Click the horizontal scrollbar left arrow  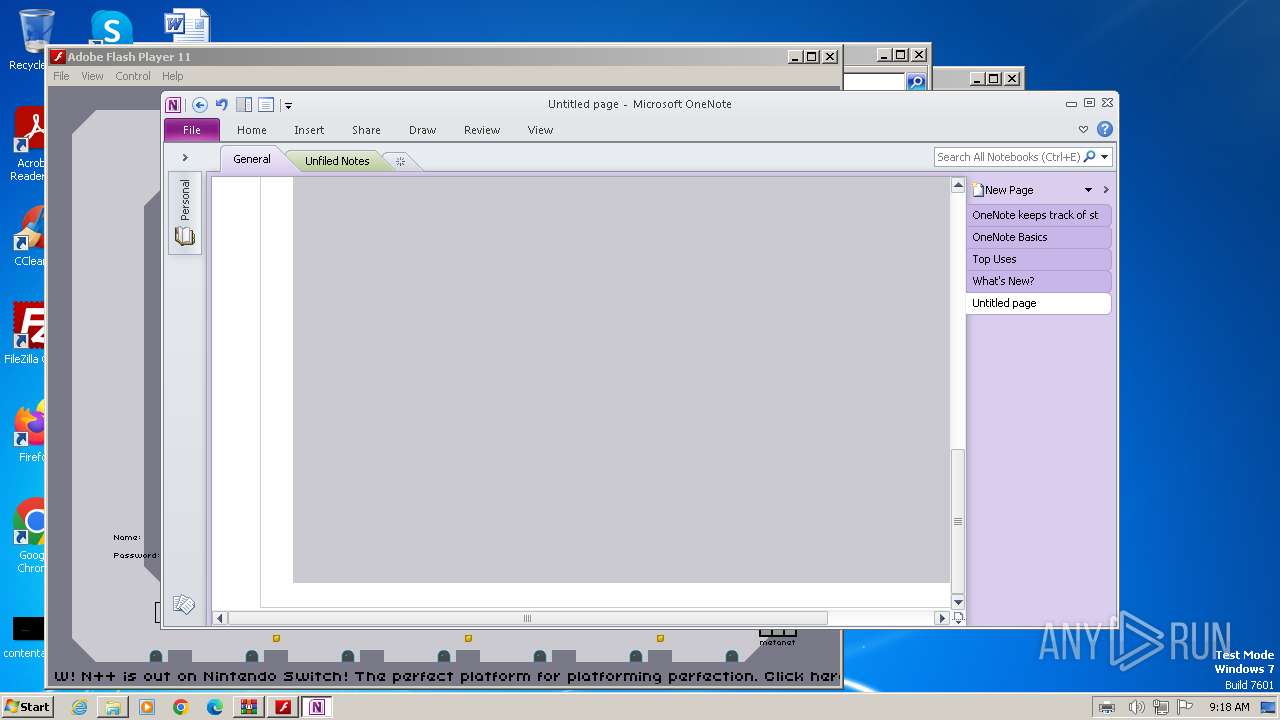tap(220, 618)
